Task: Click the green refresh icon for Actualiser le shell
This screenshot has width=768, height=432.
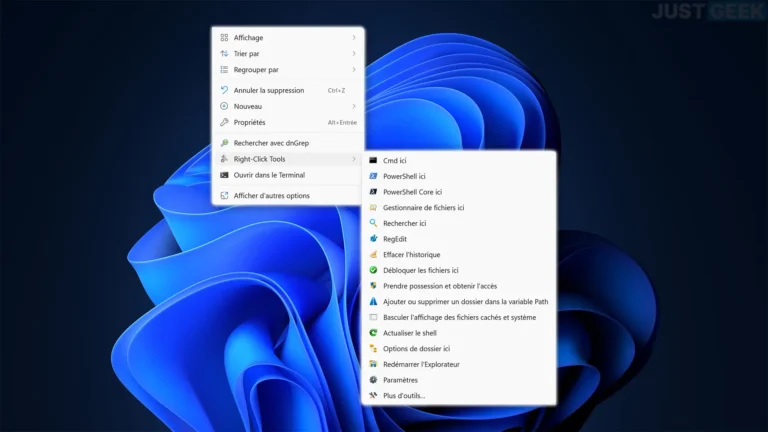Action: [x=373, y=333]
